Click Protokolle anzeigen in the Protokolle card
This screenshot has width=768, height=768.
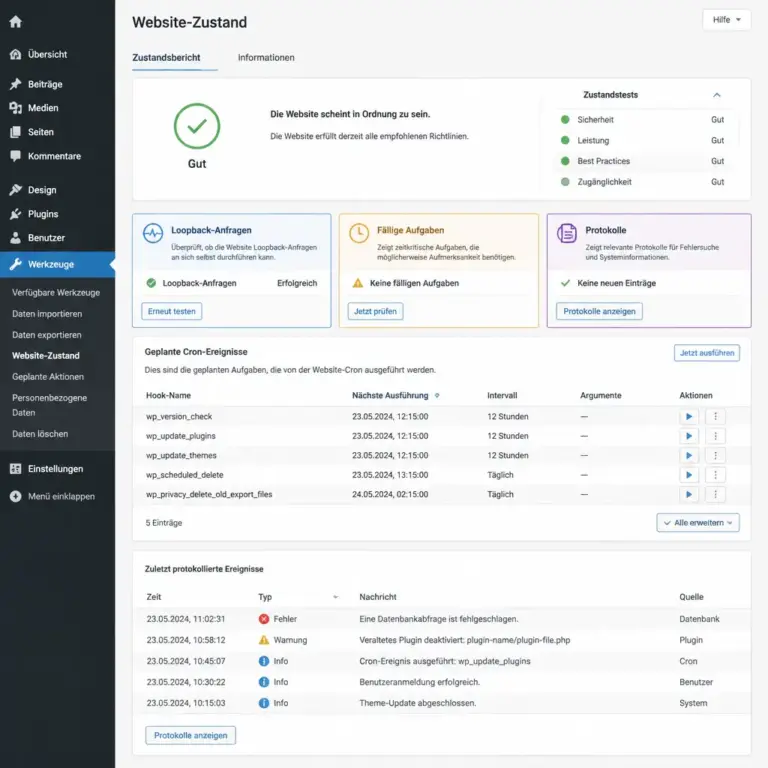click(x=599, y=311)
